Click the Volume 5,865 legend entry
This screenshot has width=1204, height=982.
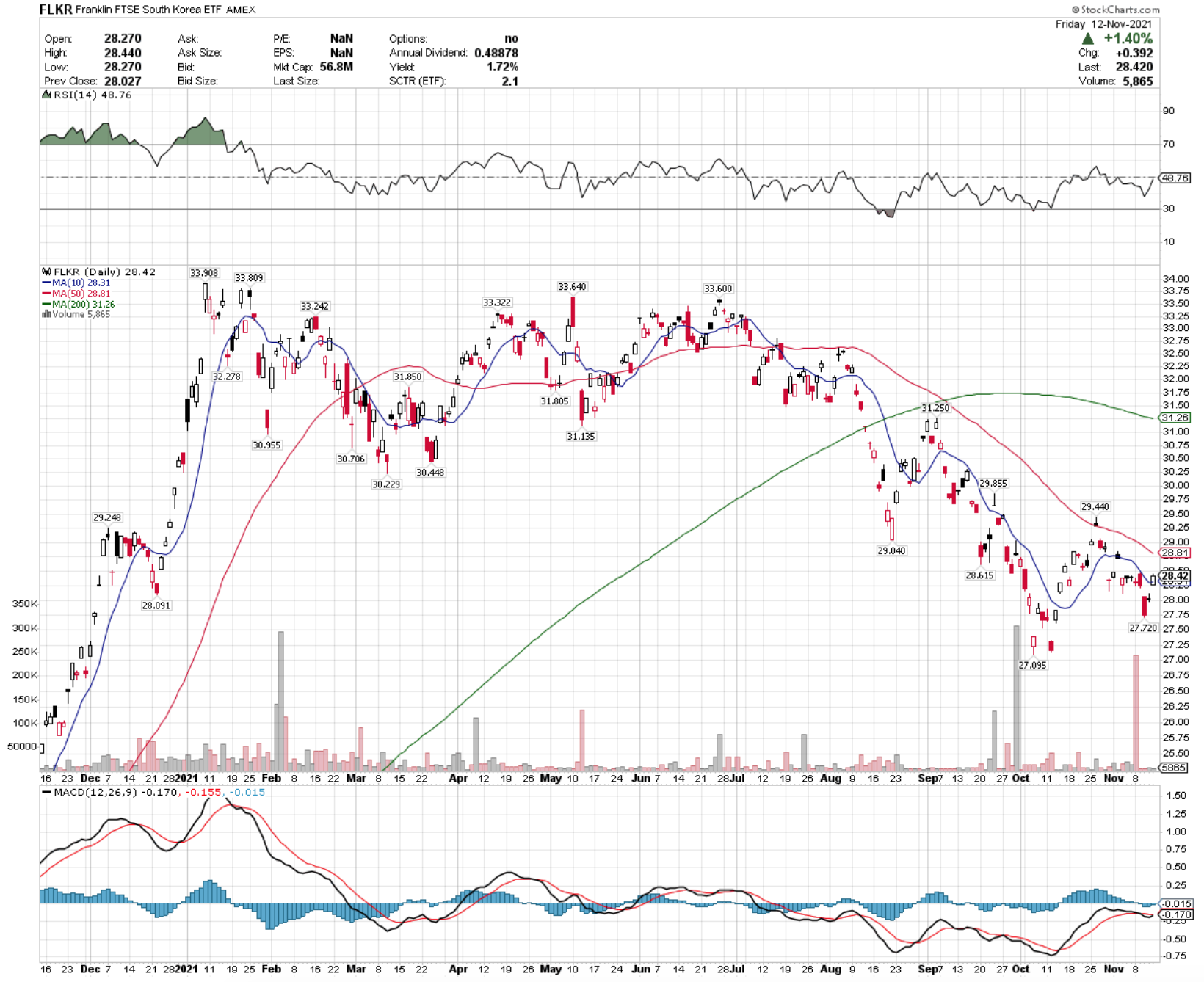(76, 314)
